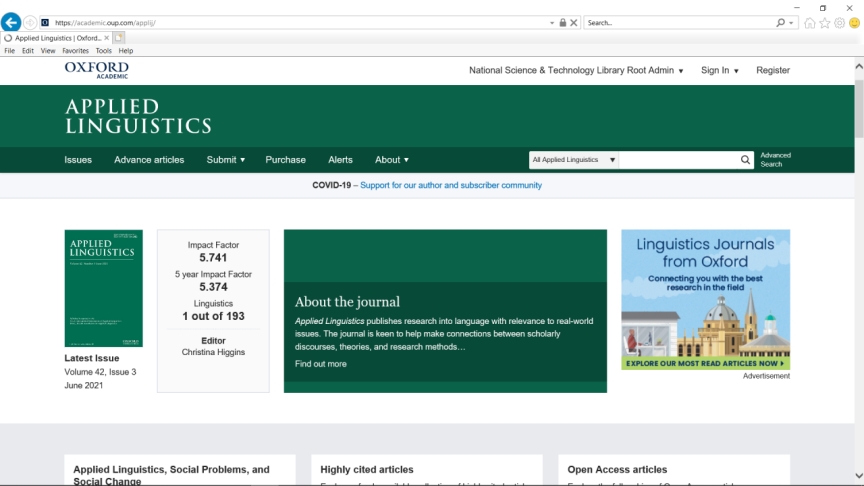Open the Sign In dropdown
Image resolution: width=864 pixels, height=486 pixels.
click(719, 71)
